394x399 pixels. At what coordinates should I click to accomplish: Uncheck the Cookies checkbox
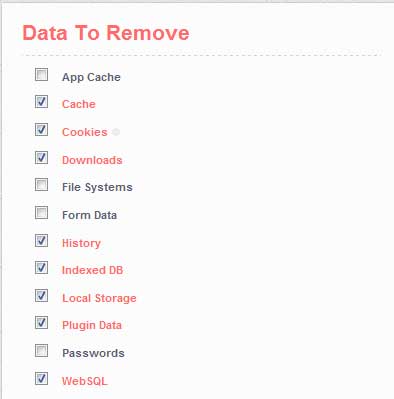click(x=41, y=130)
